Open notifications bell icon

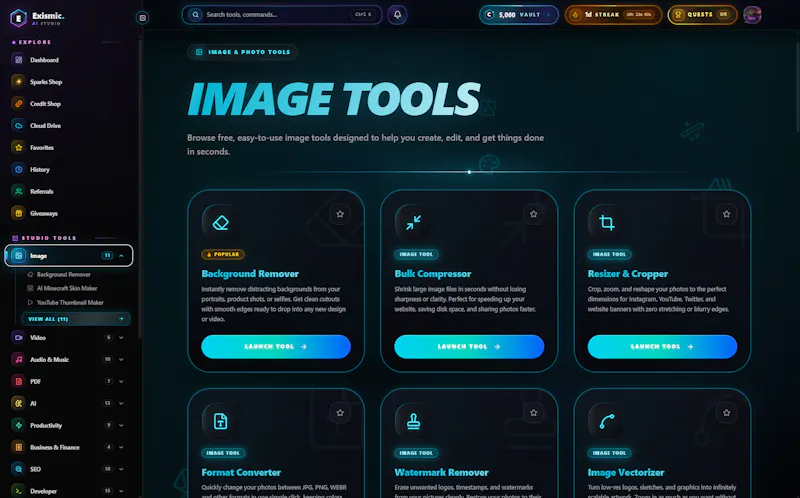[397, 15]
